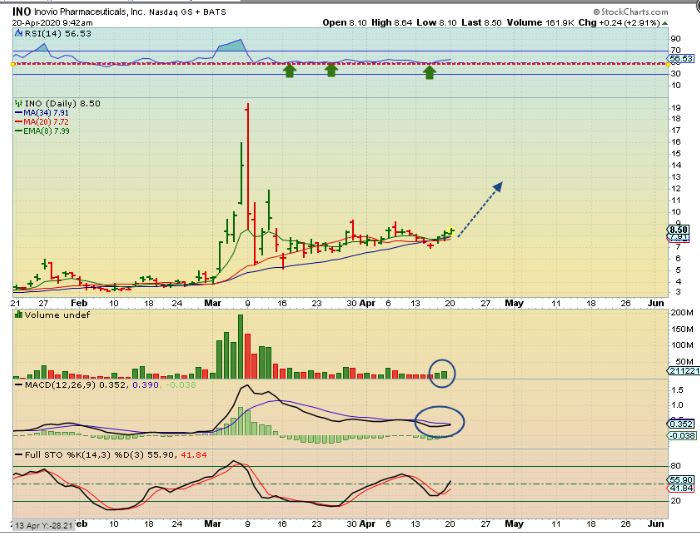Click the green EMA(8) legend line swatch
The height and width of the screenshot is (533, 700).
click(19, 131)
